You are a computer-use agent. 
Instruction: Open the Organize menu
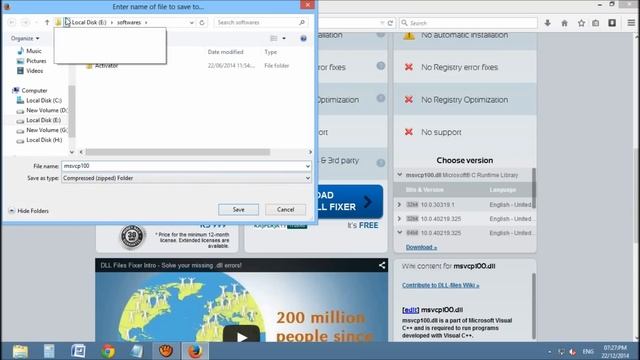[x=25, y=38]
